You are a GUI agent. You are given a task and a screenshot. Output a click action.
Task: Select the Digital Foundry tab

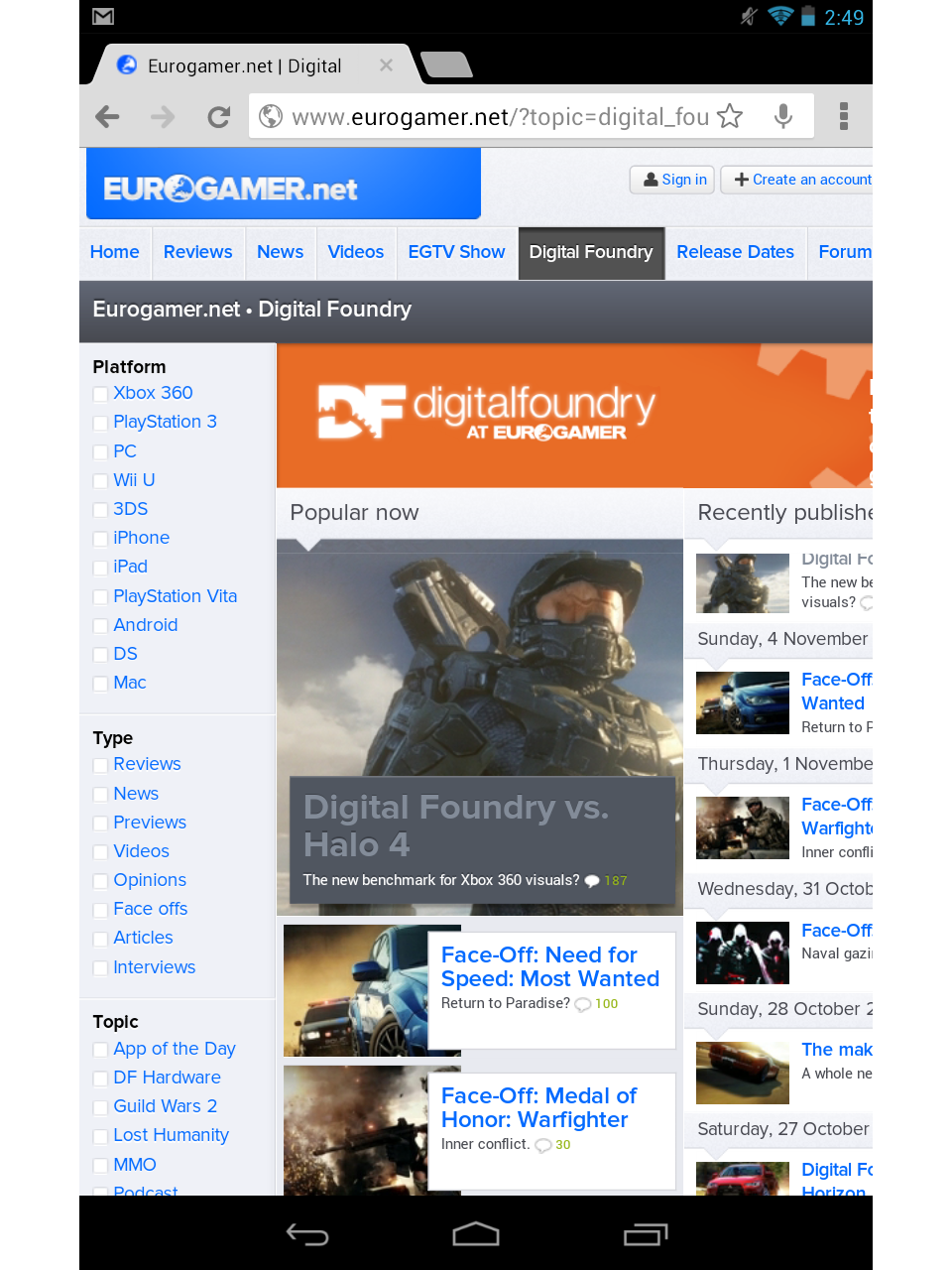(x=591, y=253)
